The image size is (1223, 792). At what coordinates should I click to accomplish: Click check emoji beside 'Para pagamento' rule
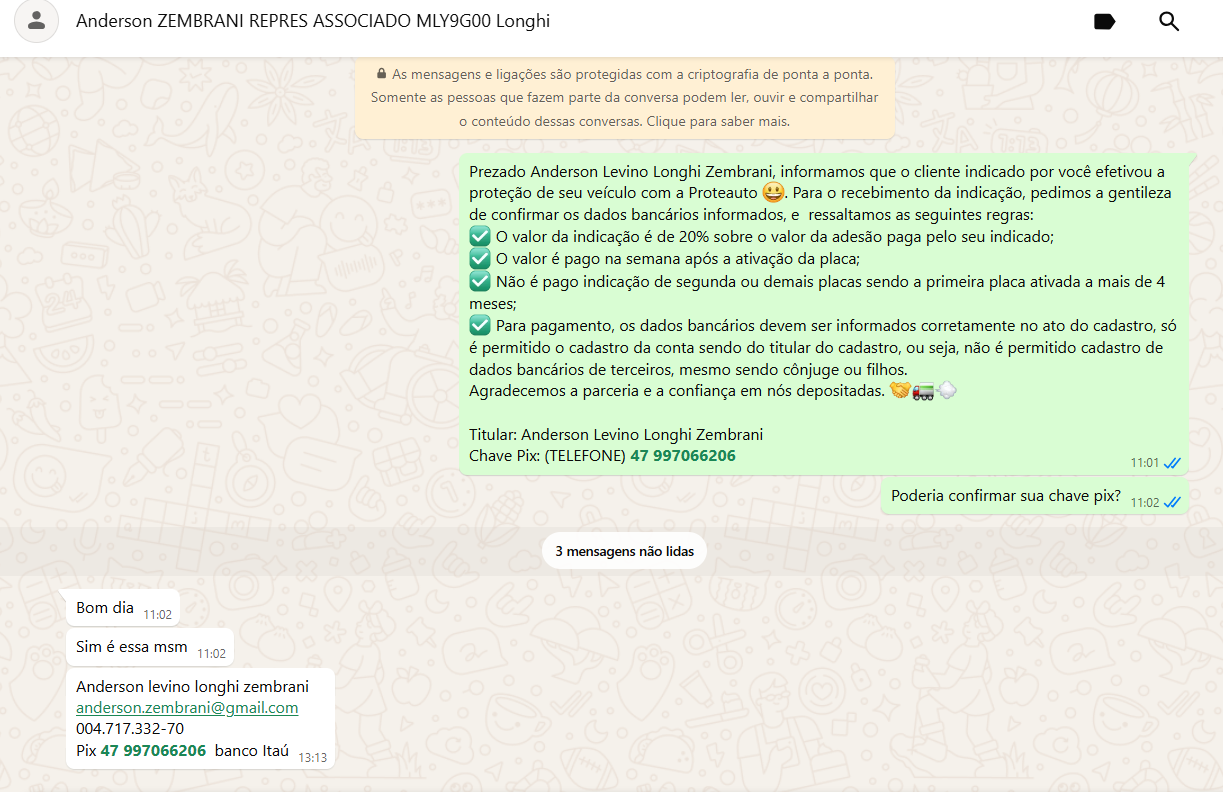click(480, 325)
